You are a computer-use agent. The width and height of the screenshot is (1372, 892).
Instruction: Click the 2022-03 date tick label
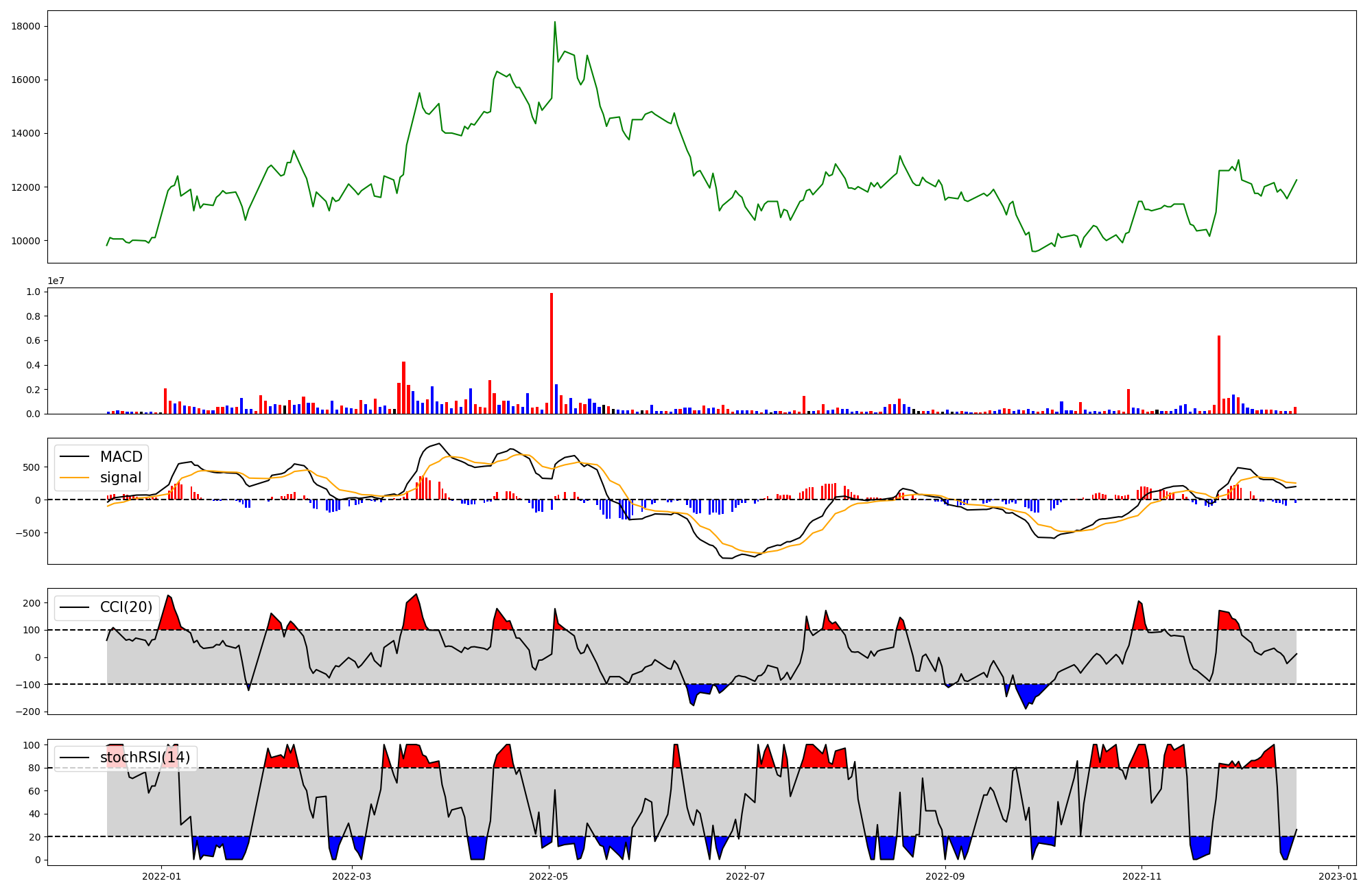click(352, 876)
